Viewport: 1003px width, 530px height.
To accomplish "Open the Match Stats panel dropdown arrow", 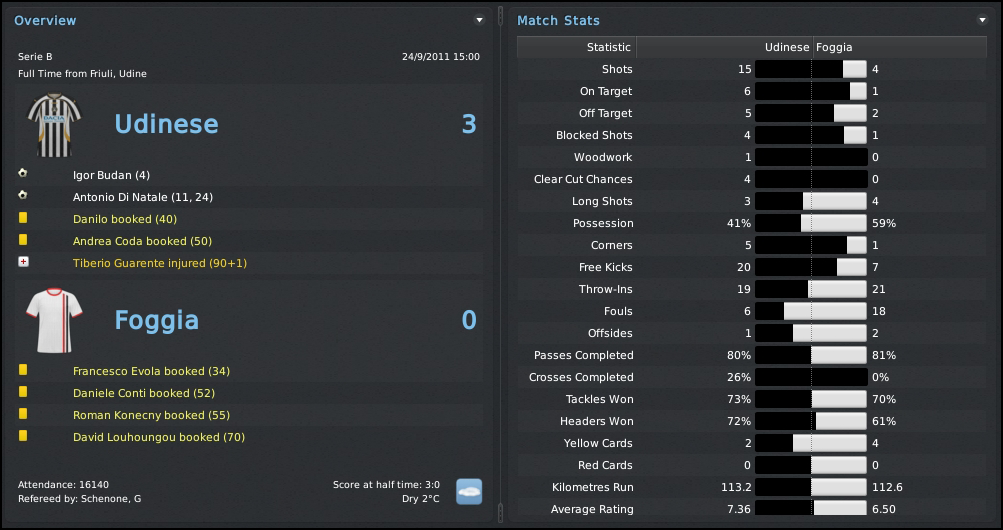I will tap(982, 20).
